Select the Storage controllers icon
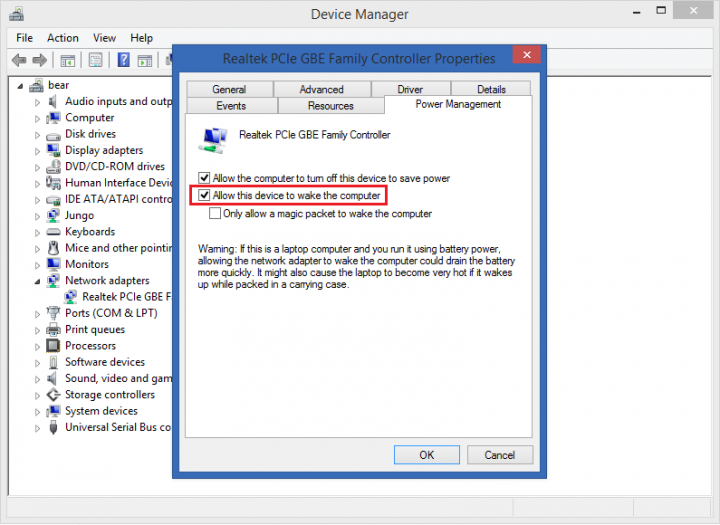Screen dimensions: 720x525 (x=53, y=395)
